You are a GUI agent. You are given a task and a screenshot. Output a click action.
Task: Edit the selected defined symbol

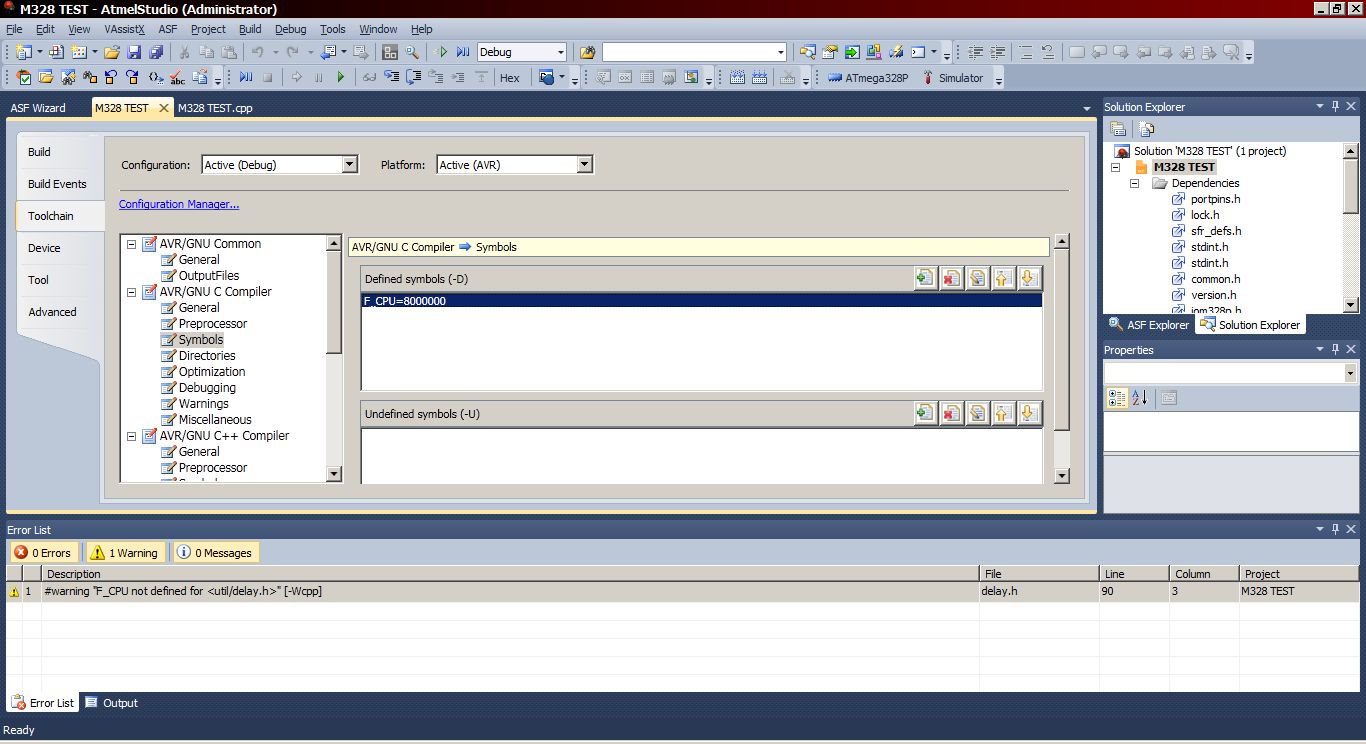click(x=977, y=279)
